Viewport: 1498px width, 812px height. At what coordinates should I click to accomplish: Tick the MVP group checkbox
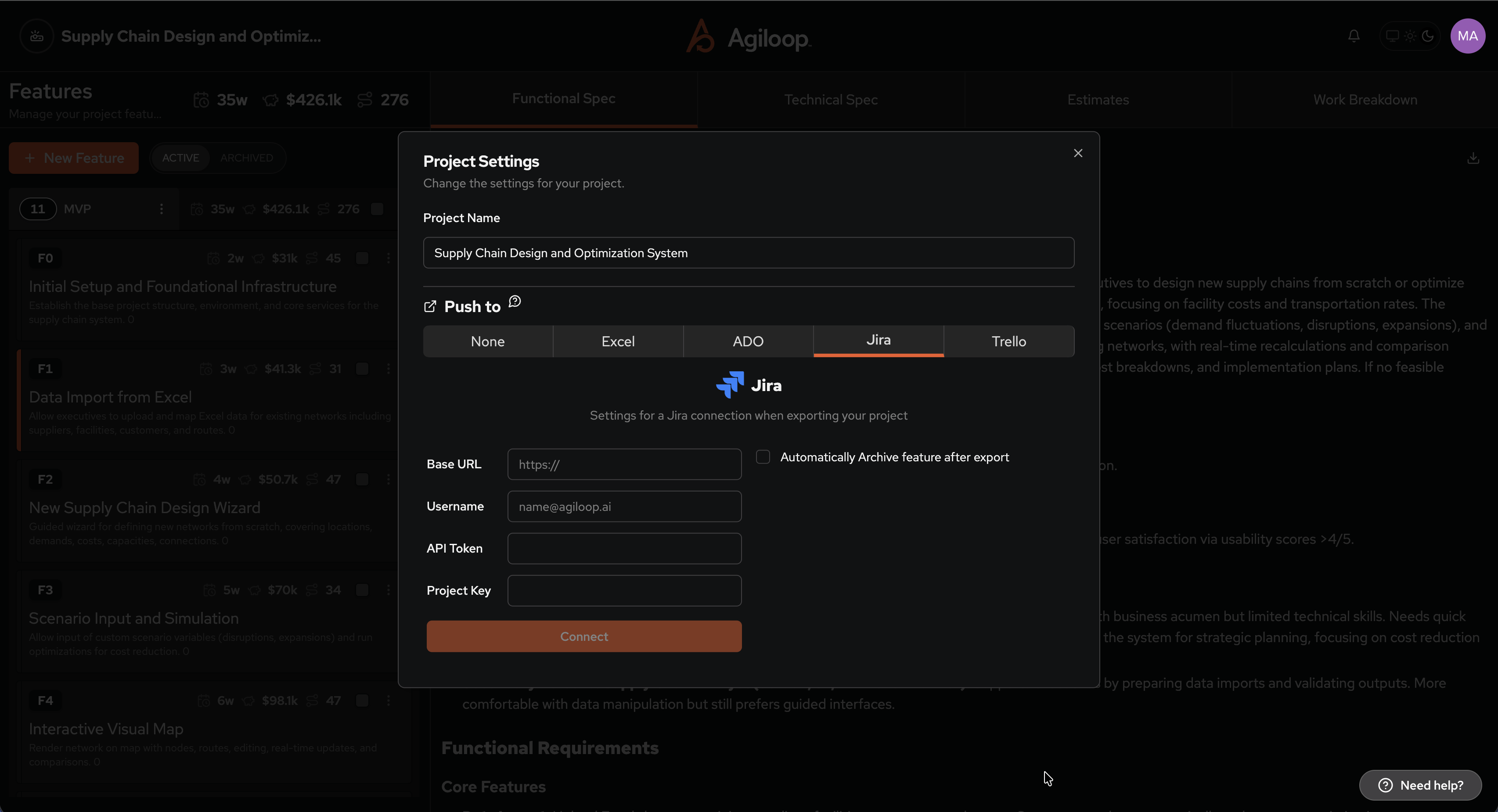click(x=378, y=208)
